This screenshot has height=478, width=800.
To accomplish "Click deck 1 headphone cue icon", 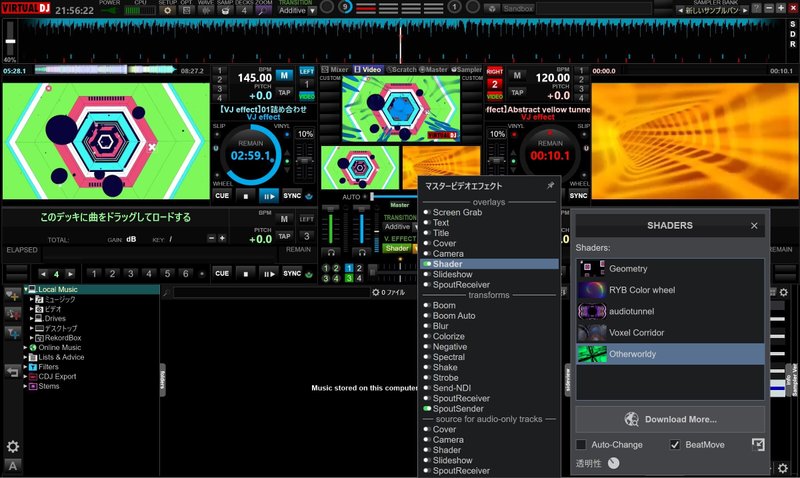I will pos(331,252).
